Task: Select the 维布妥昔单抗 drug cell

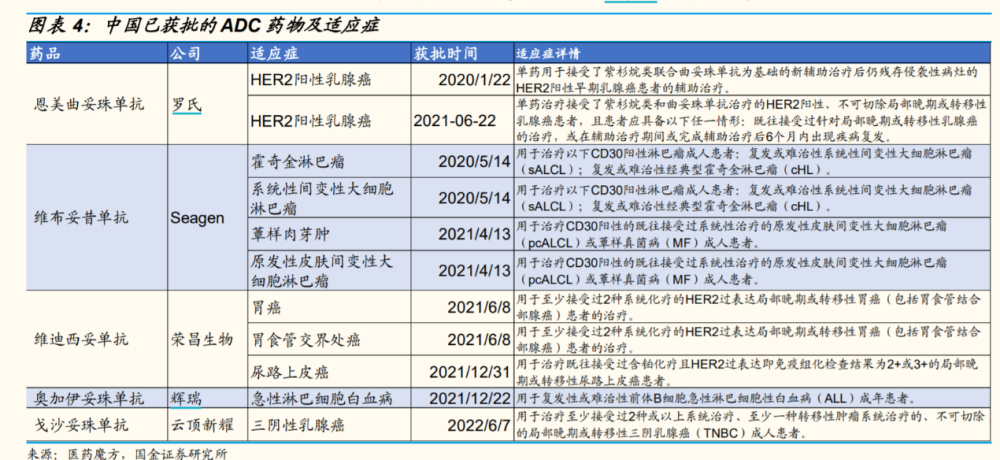Action: tap(82, 215)
